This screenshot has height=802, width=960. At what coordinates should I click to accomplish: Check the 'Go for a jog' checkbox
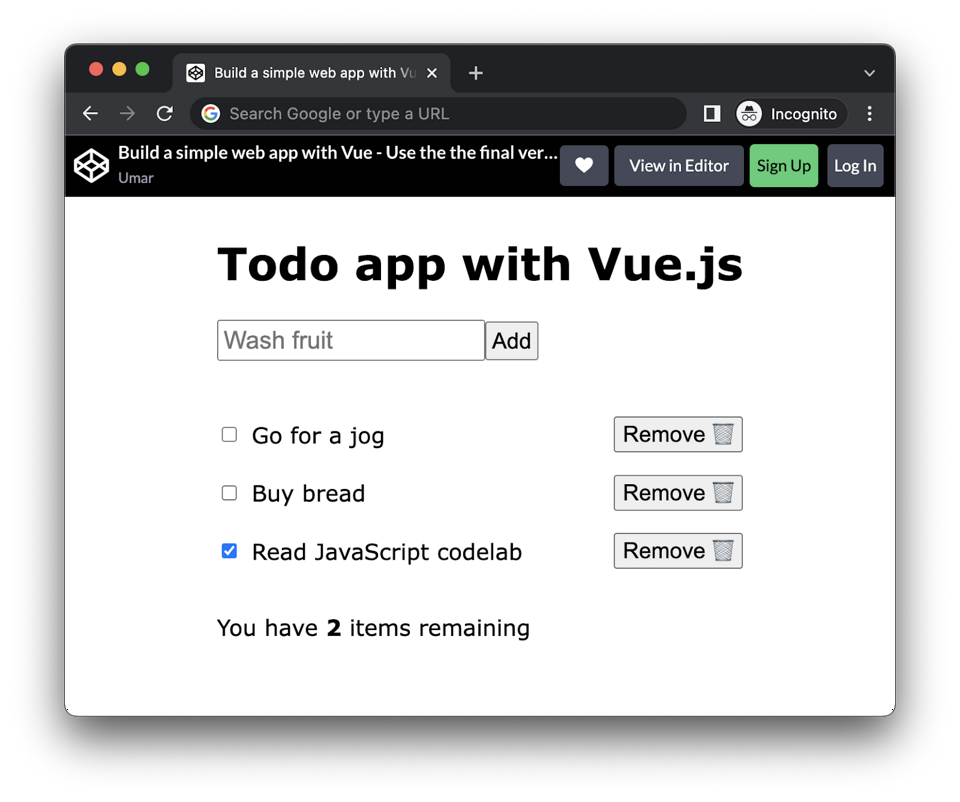(229, 434)
